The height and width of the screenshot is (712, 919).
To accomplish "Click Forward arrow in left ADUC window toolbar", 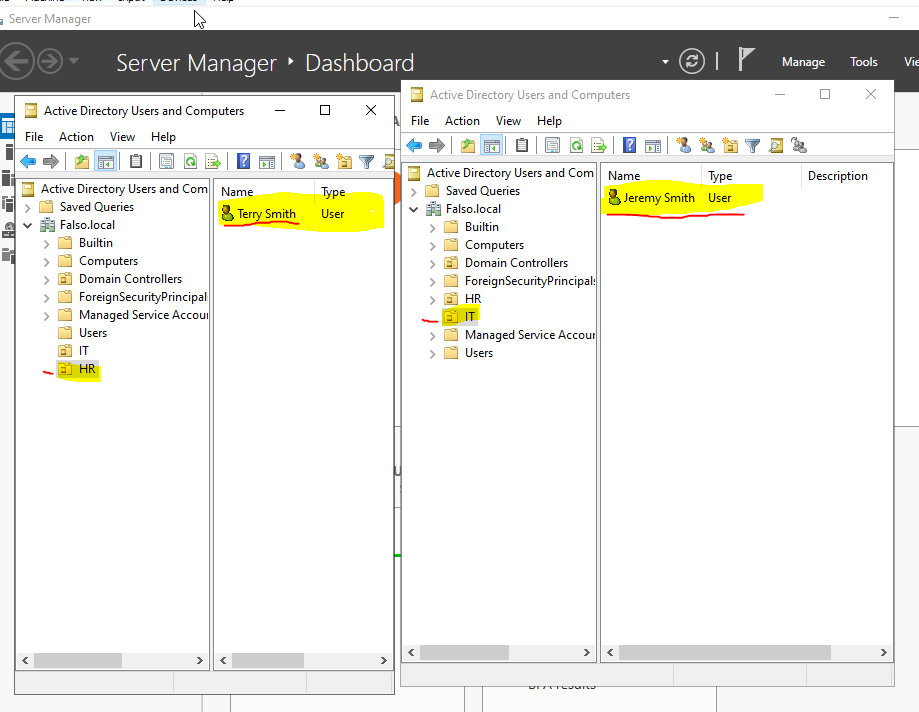I will 51,161.
